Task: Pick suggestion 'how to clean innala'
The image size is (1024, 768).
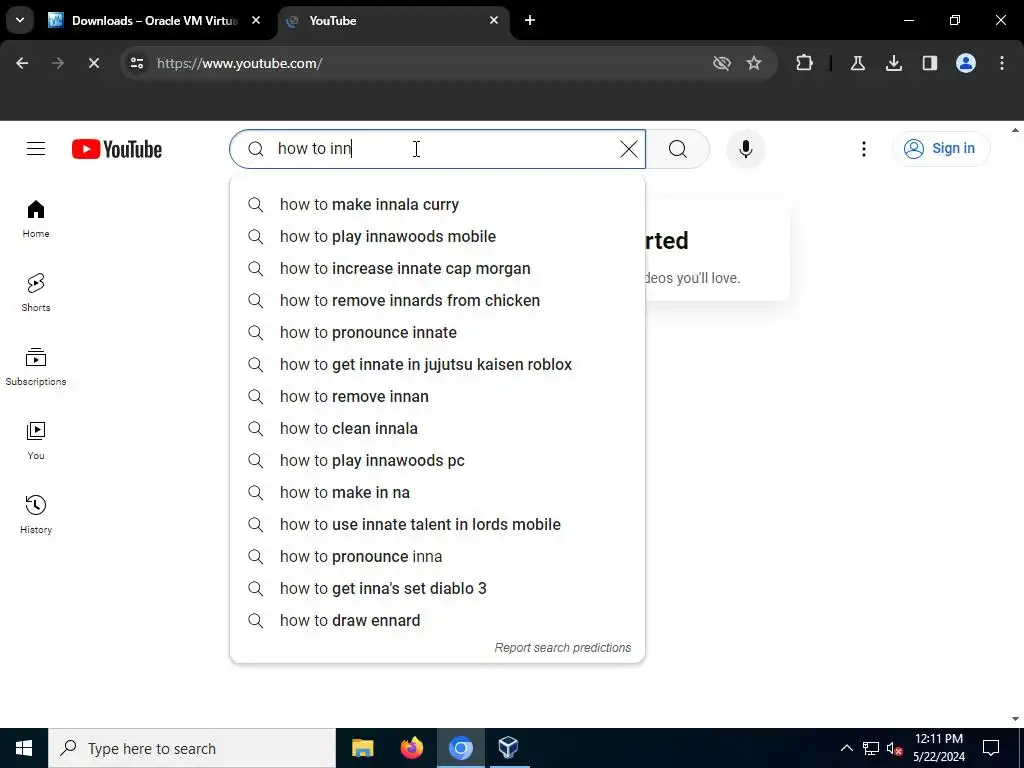Action: point(437,428)
